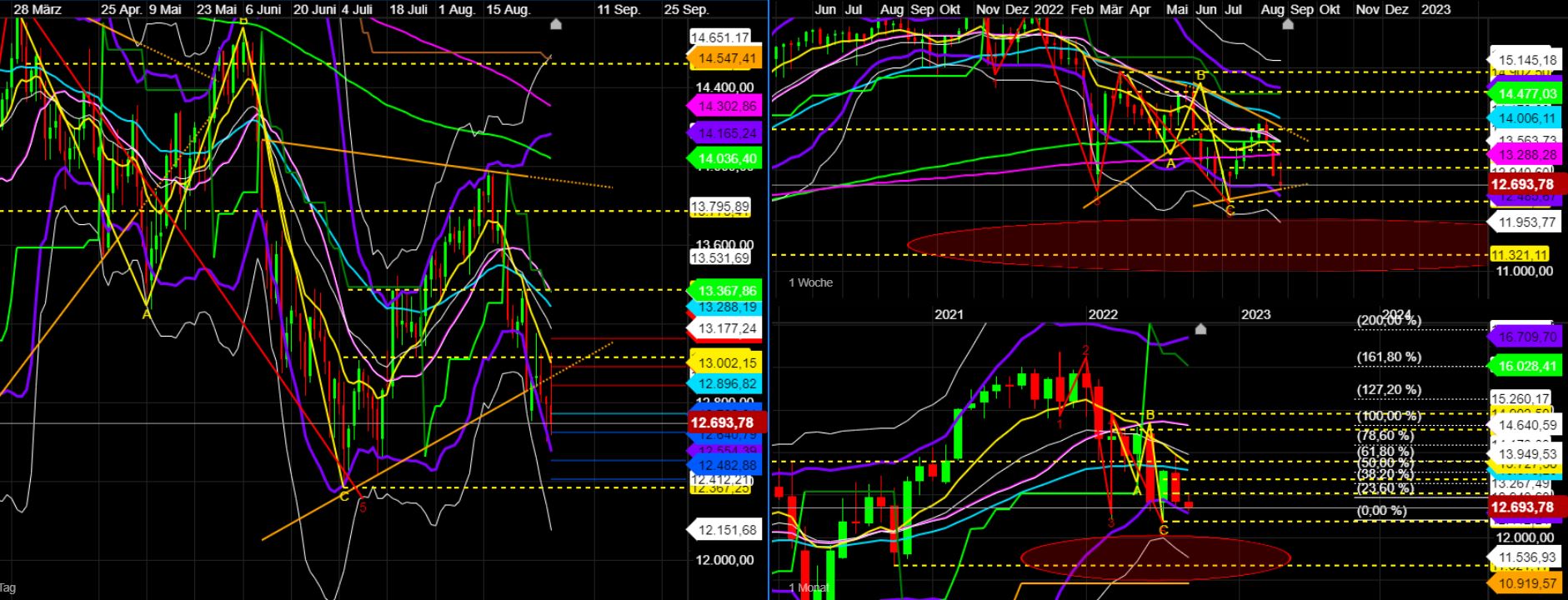Screen dimensions: 1568x600
Task: Click the red 12.693,78 tag in daily chart
Action: tap(725, 422)
